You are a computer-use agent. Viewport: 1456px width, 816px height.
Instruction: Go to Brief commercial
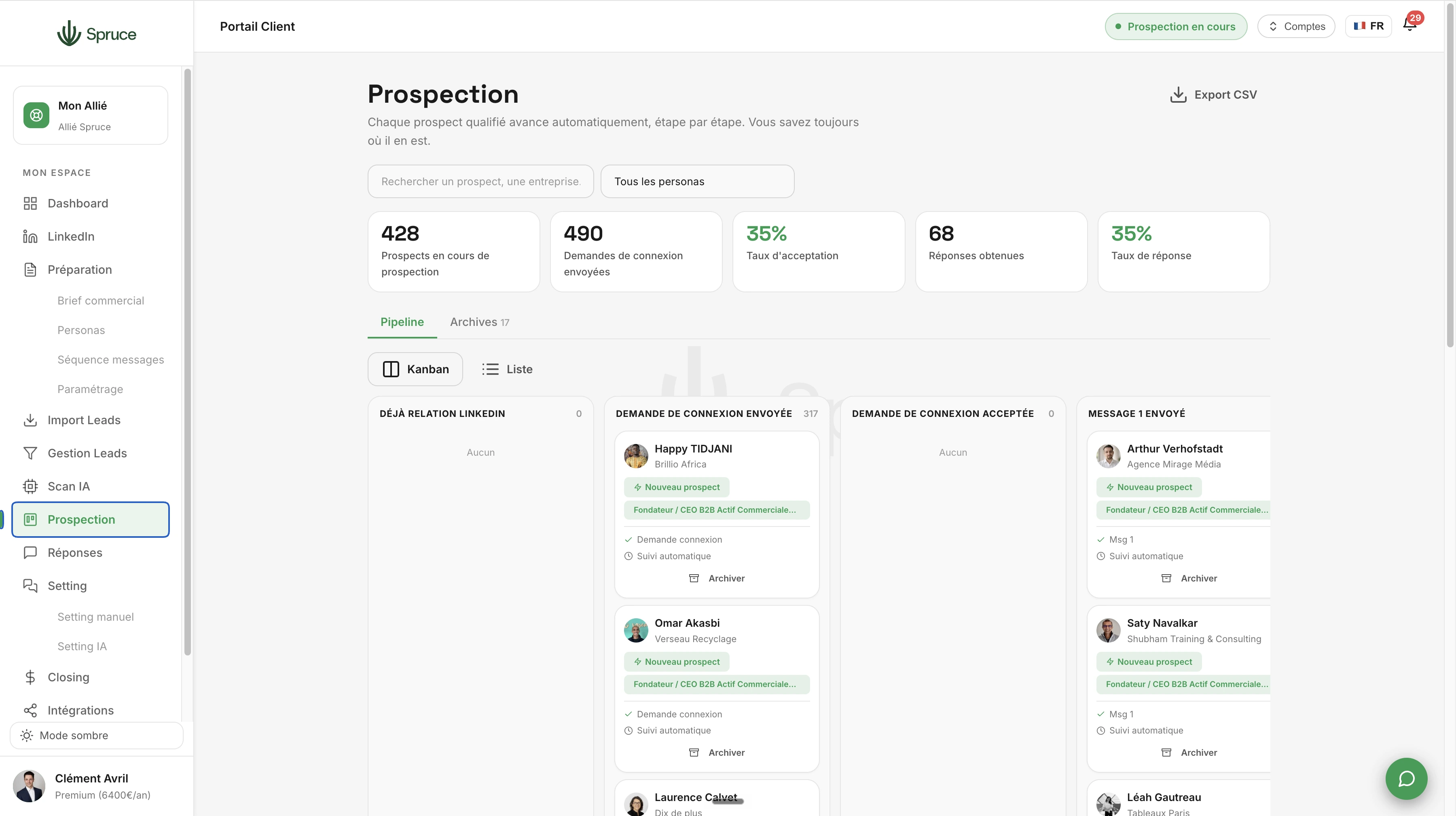pyautogui.click(x=101, y=300)
